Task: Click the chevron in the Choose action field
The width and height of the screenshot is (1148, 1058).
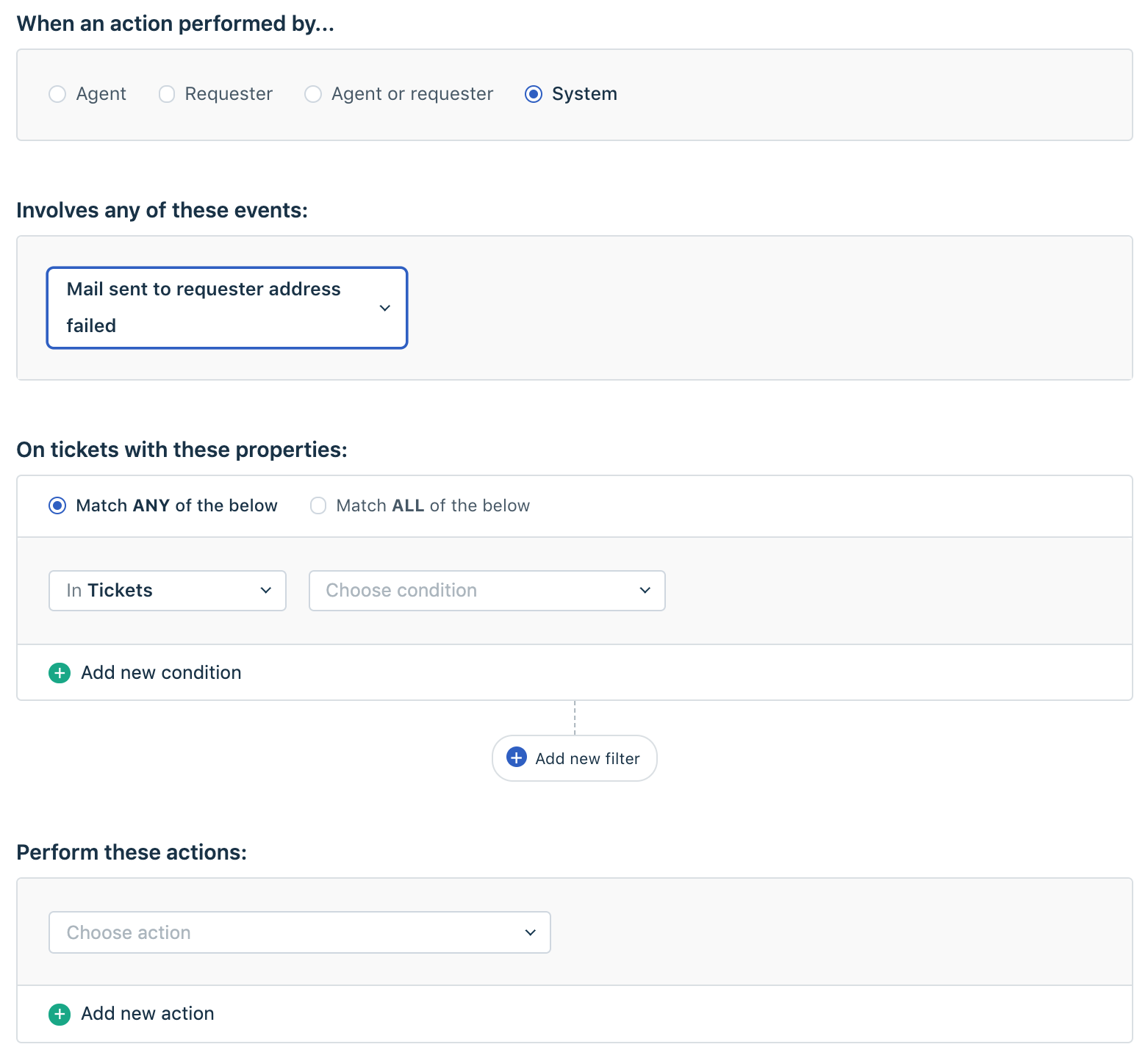Action: pos(530,932)
